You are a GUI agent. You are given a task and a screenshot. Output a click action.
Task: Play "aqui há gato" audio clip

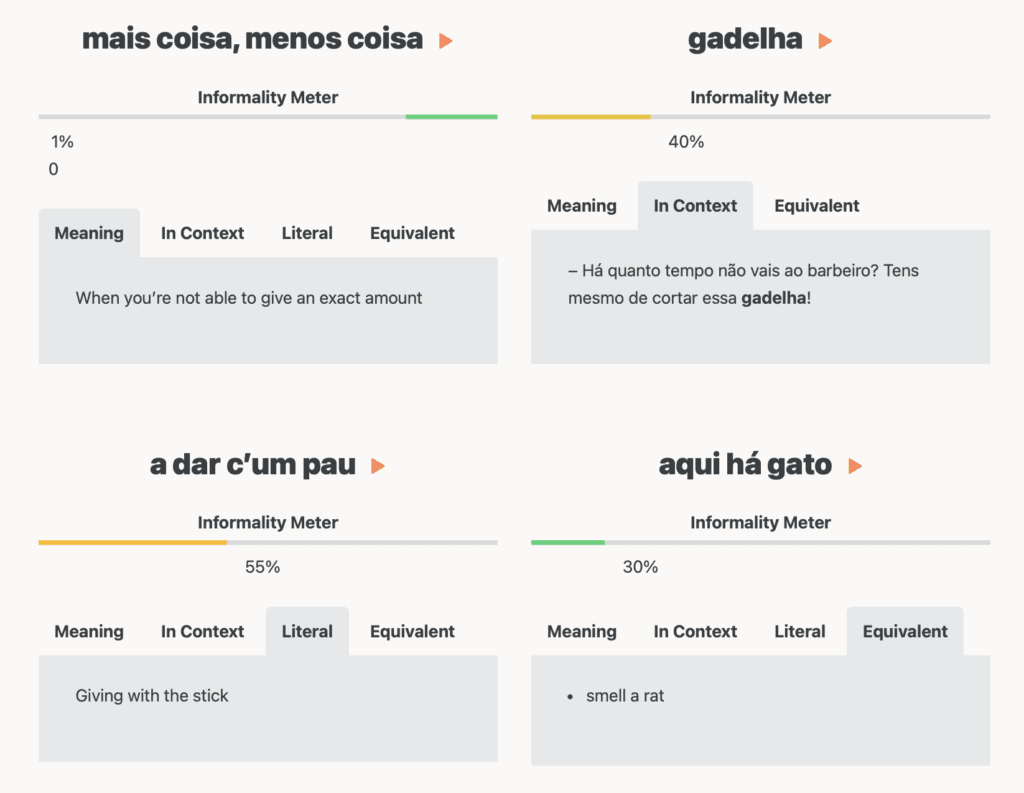click(855, 466)
